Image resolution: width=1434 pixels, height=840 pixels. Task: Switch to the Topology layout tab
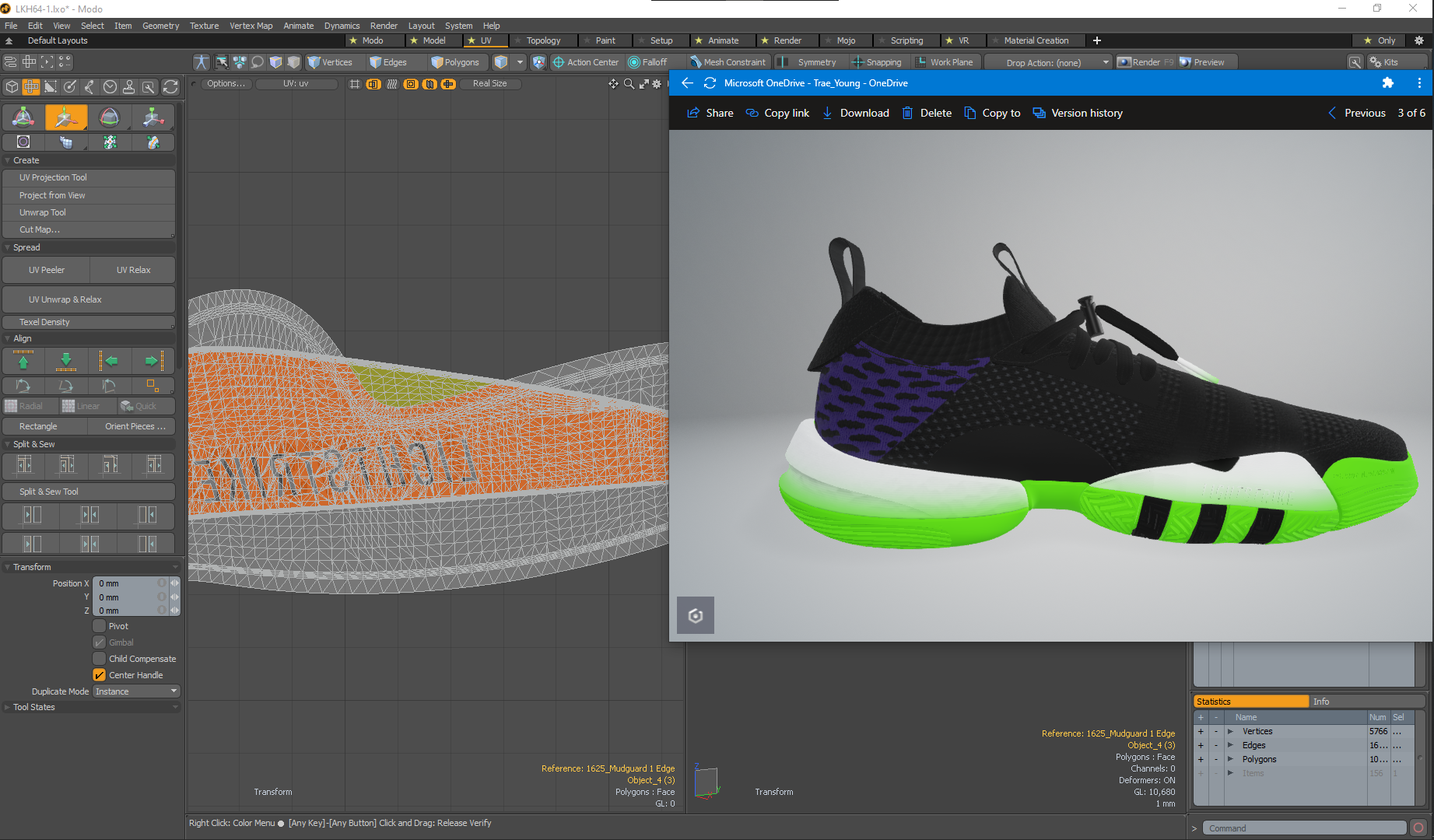[543, 40]
